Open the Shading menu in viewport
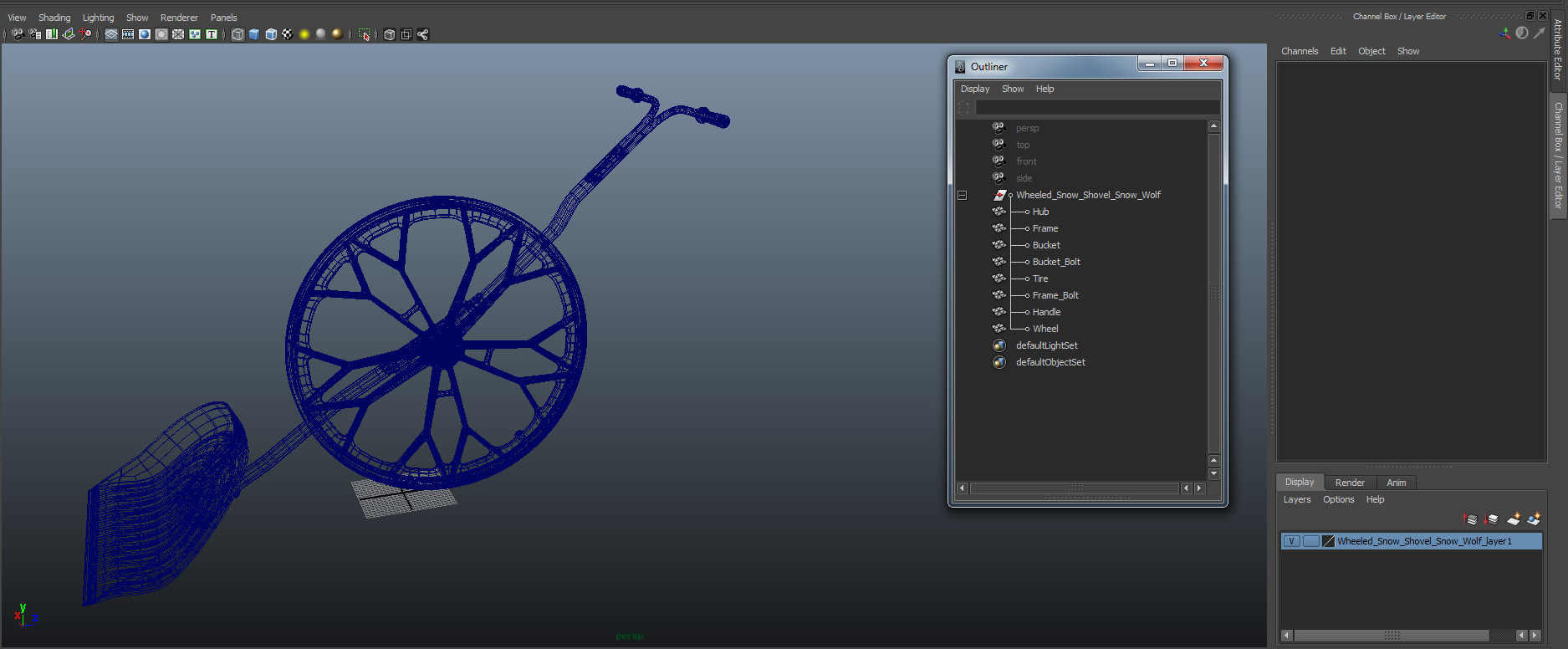The height and width of the screenshot is (649, 1568). point(54,18)
